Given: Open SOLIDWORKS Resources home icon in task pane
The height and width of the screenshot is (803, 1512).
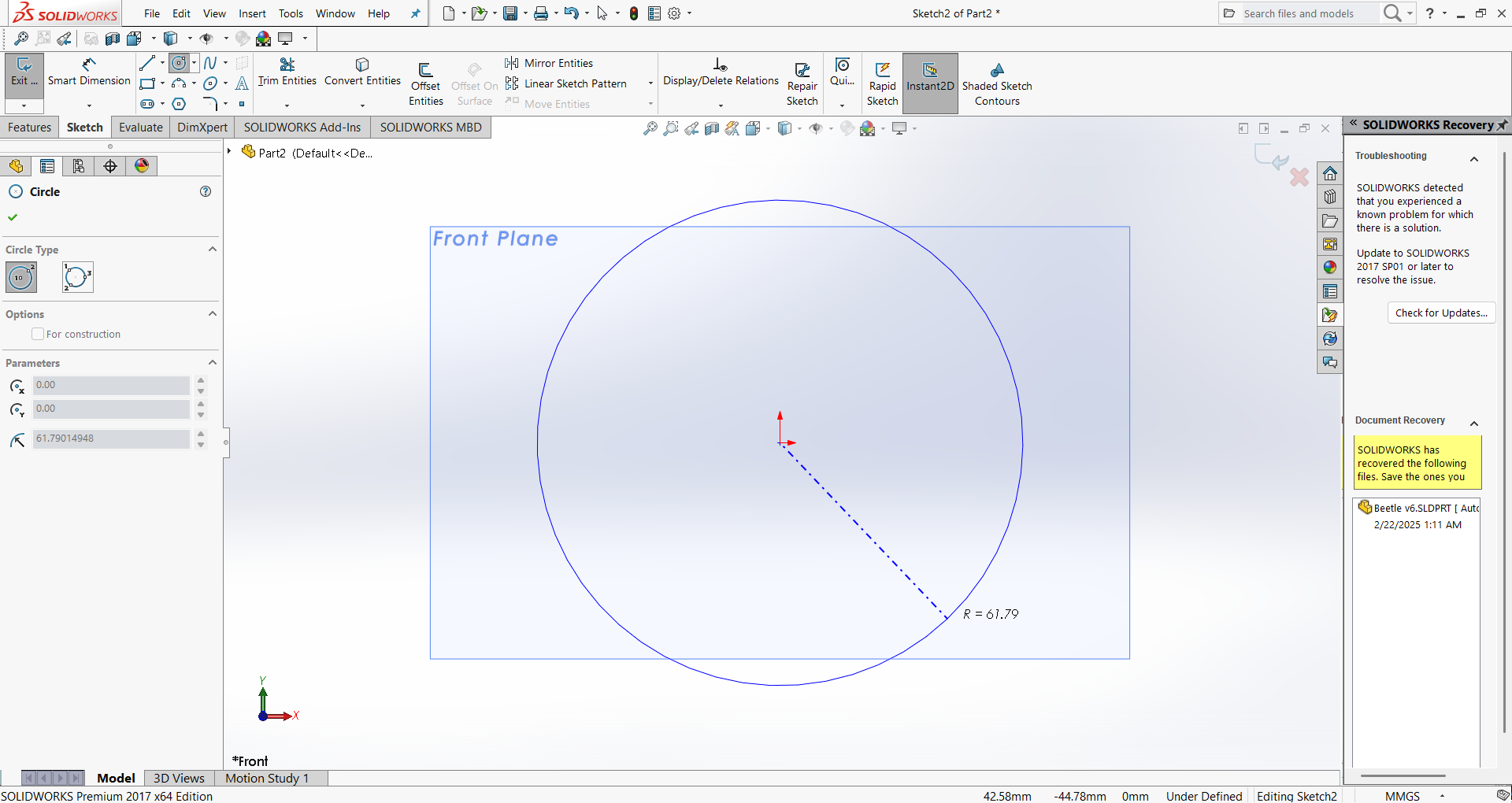Looking at the screenshot, I should click(1330, 173).
